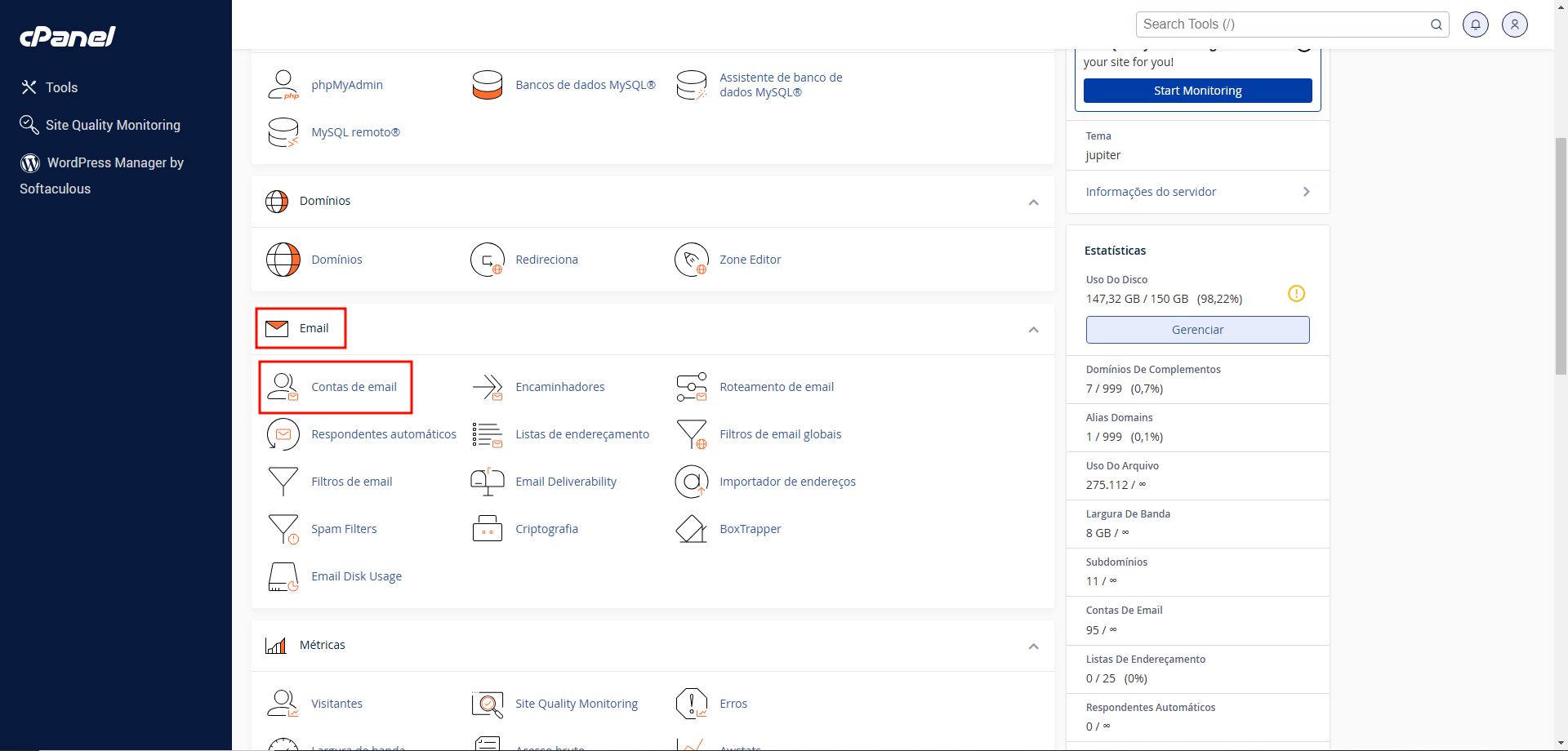The width and height of the screenshot is (1568, 751).
Task: Click the Roteamento de email icon
Action: tap(692, 387)
